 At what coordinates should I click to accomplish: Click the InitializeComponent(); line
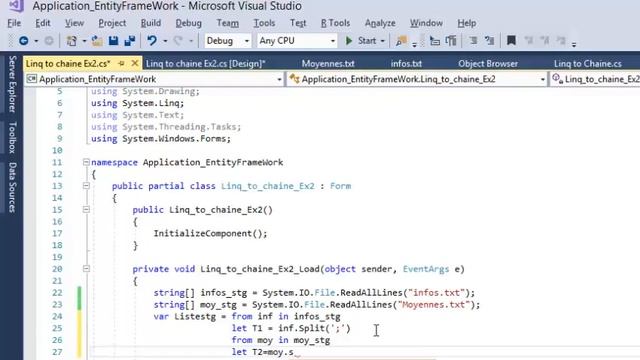pyautogui.click(x=210, y=233)
